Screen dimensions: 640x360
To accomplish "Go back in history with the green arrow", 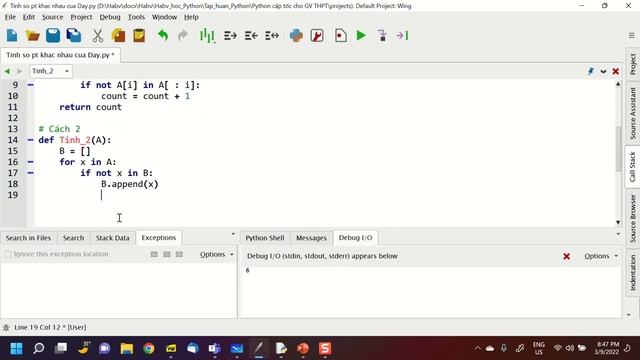I will tap(7, 71).
